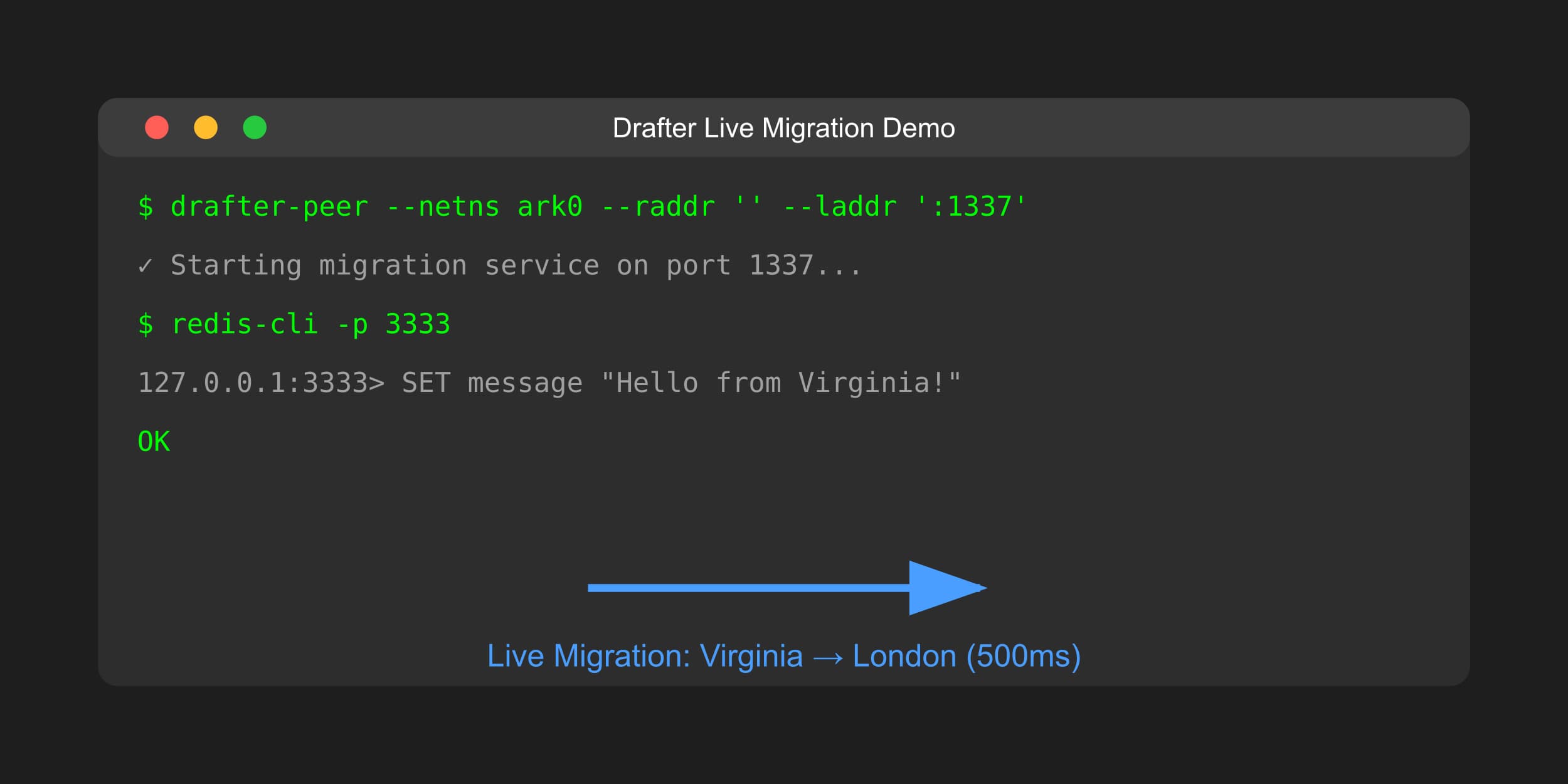Click the Starting migration service output line
Image resolution: width=1568 pixels, height=784 pixels.
[x=516, y=265]
